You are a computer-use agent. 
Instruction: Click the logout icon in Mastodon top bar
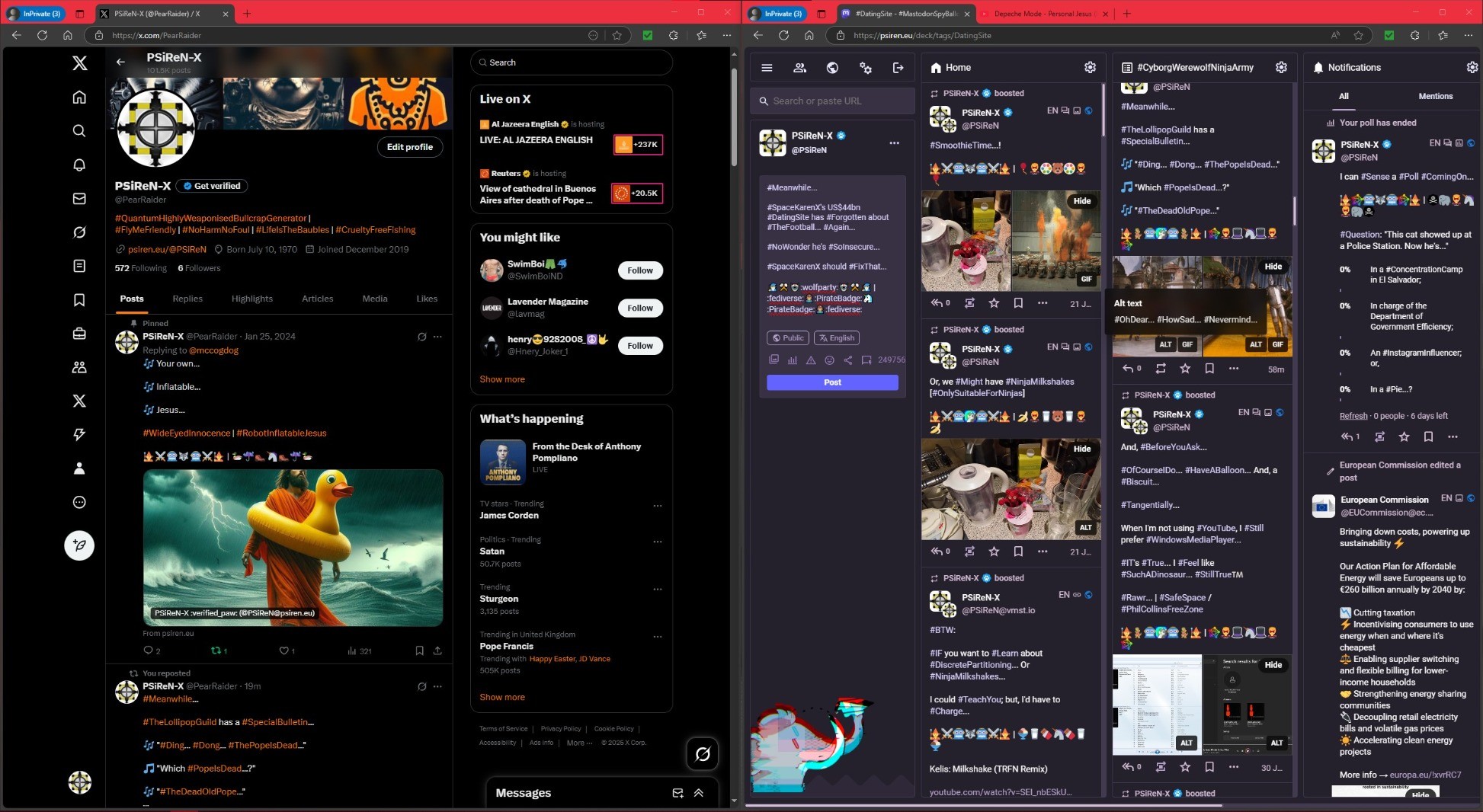click(898, 68)
